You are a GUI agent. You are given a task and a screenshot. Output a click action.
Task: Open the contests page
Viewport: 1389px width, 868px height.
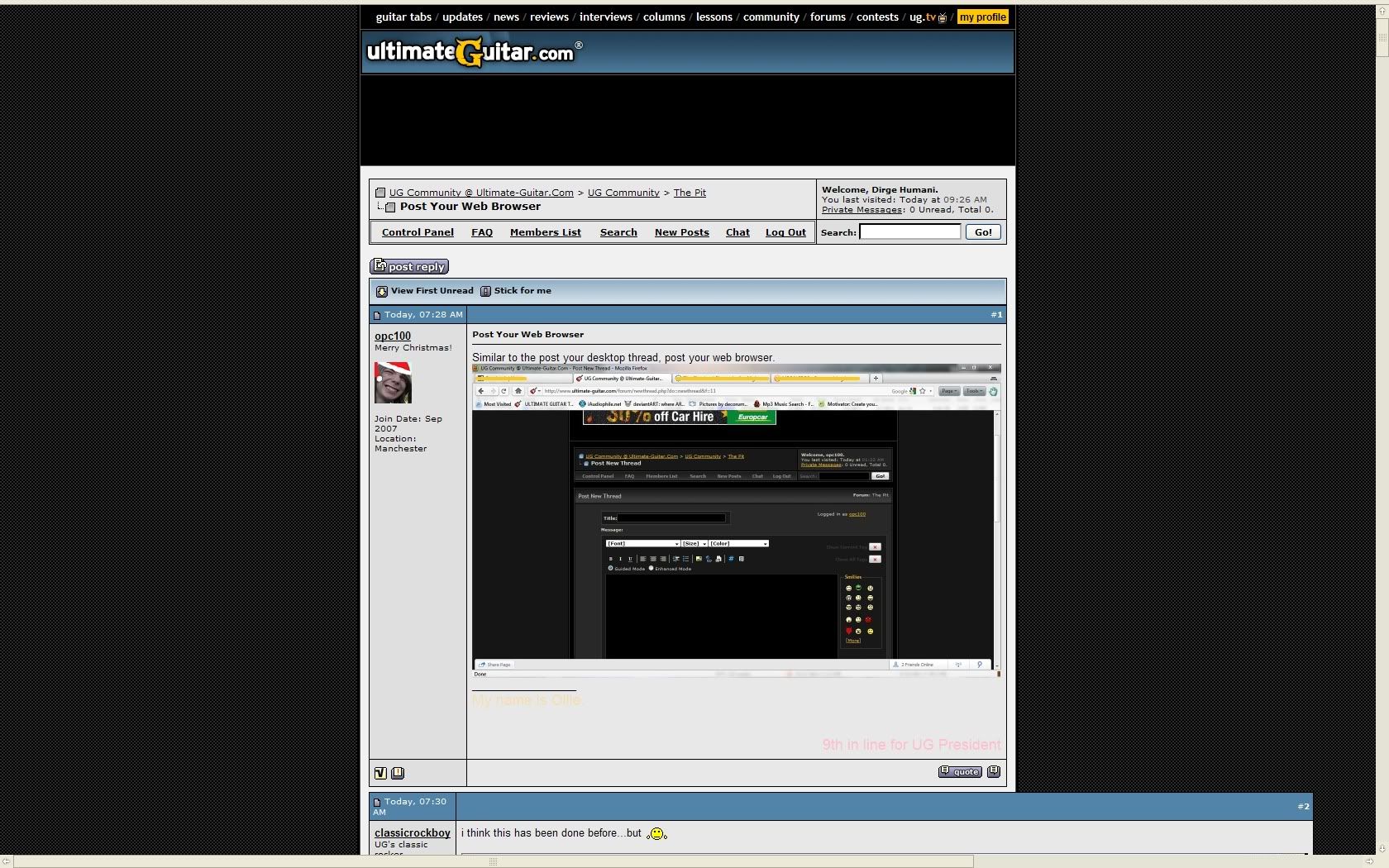[x=877, y=17]
